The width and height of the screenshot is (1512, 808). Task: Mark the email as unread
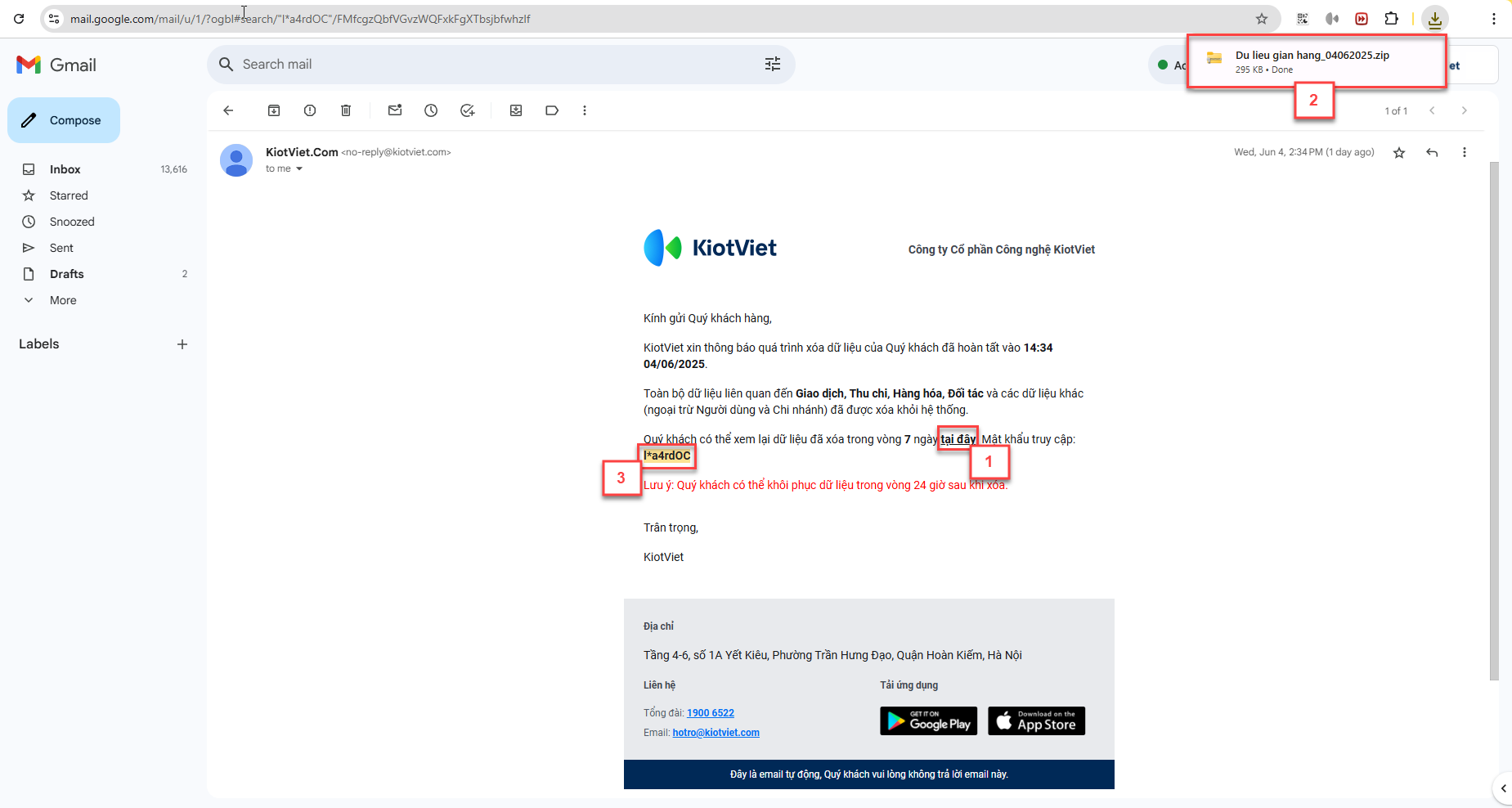point(395,110)
